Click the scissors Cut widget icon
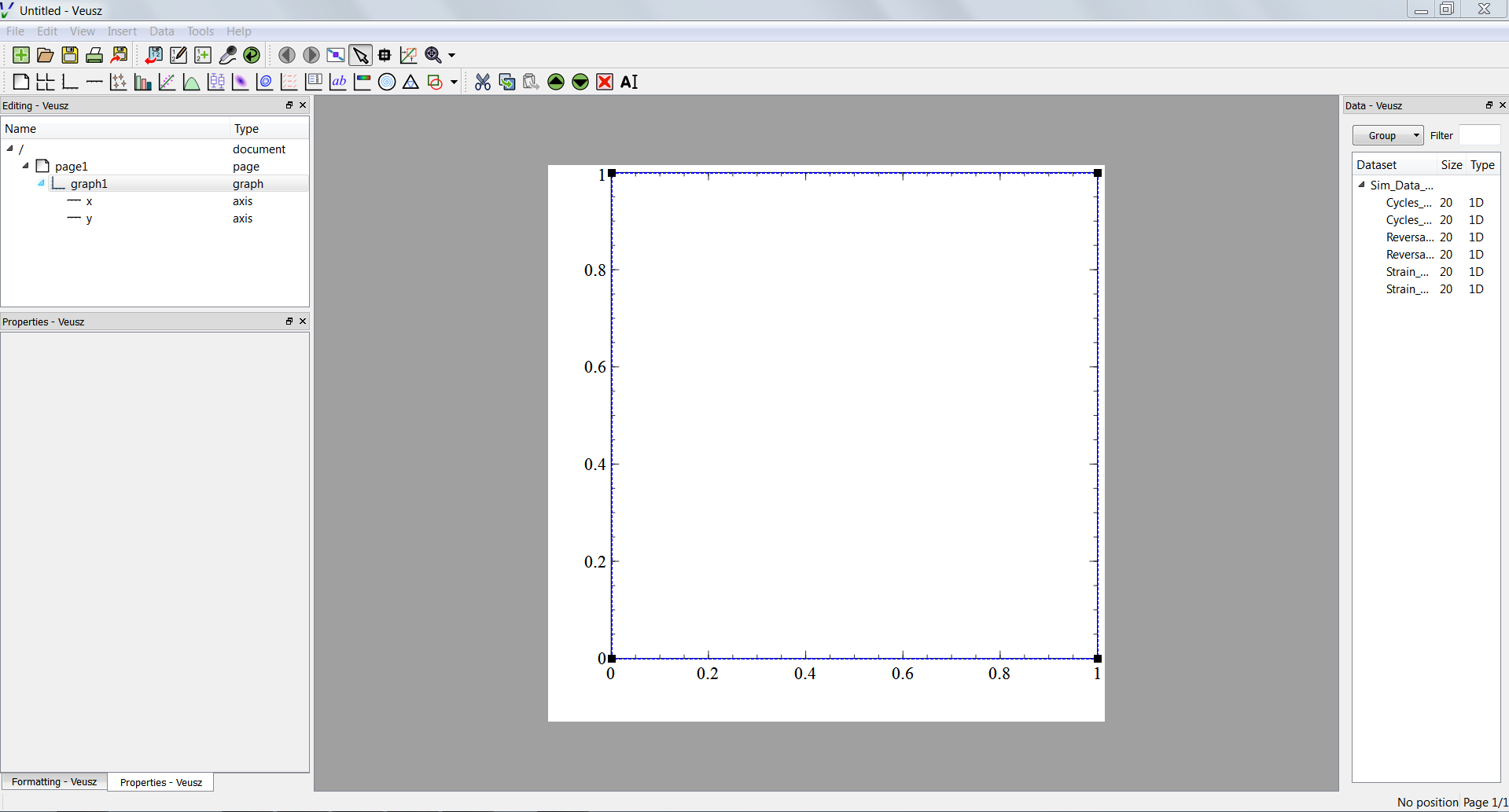This screenshot has width=1509, height=812. click(x=483, y=82)
